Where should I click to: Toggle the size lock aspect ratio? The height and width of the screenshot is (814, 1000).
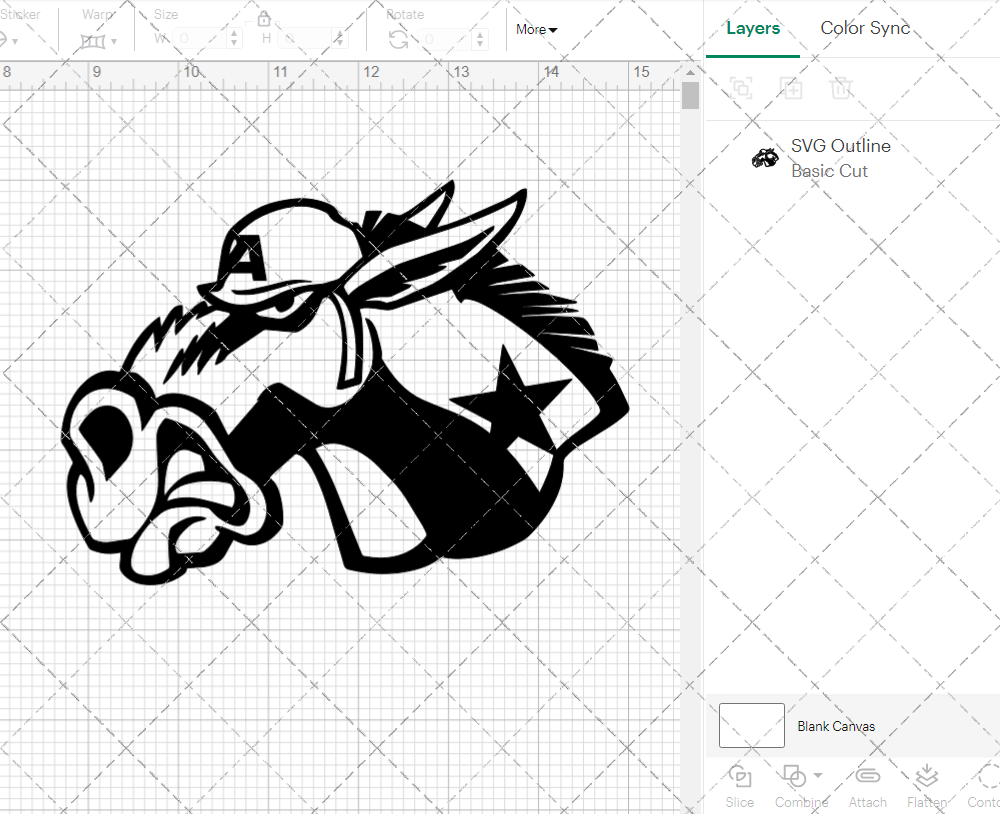(264, 20)
